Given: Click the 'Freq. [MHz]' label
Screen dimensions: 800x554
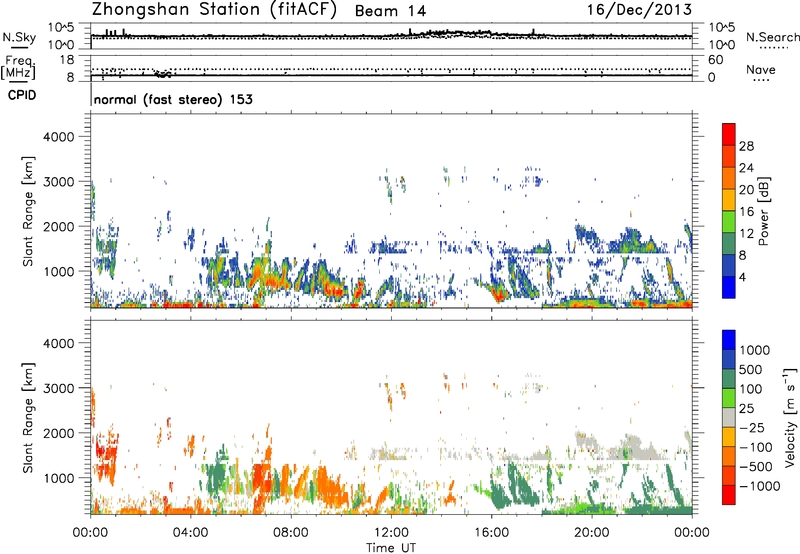Looking at the screenshot, I should click(x=18, y=67).
